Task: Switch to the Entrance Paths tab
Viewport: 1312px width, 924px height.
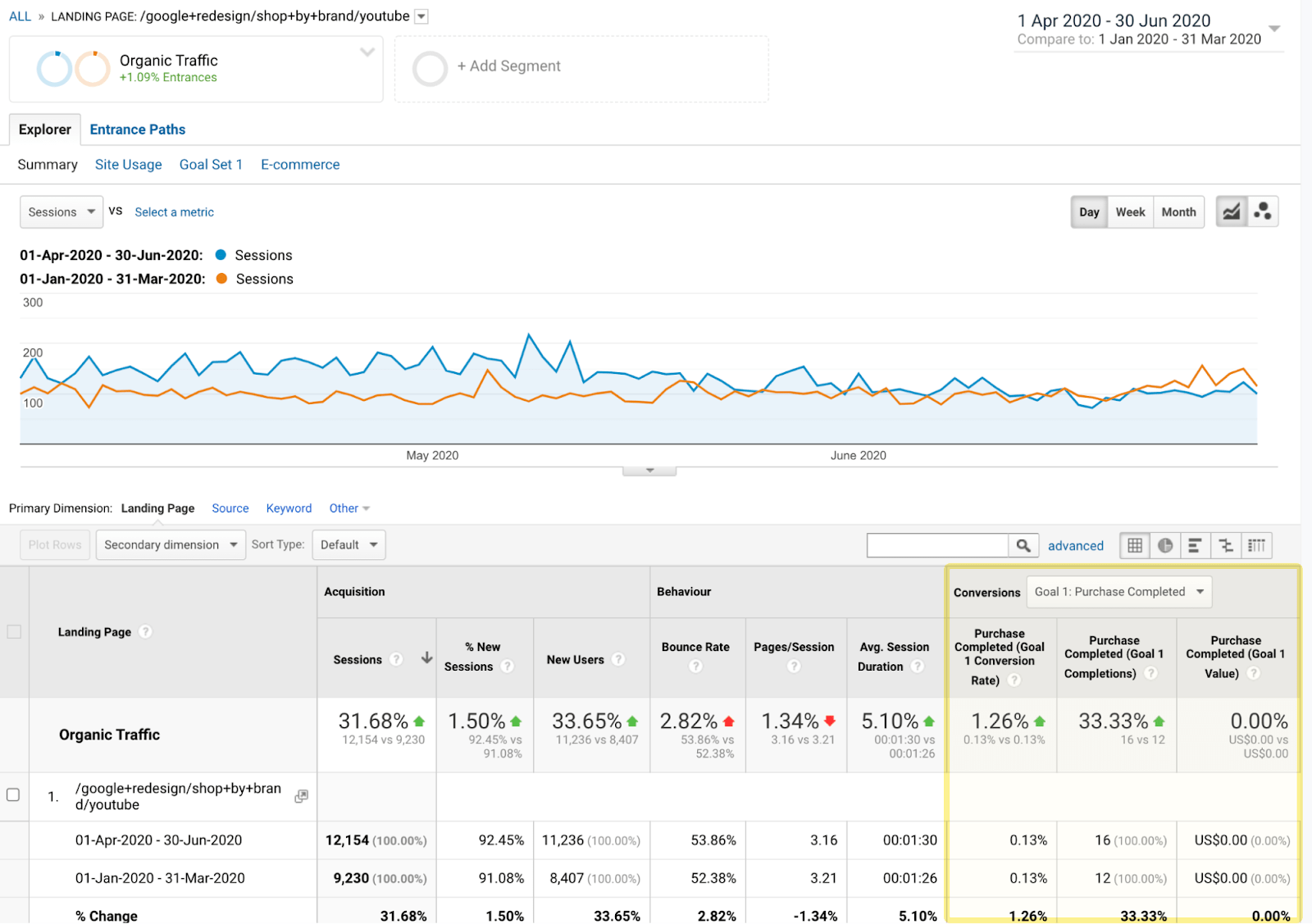Action: tap(138, 130)
